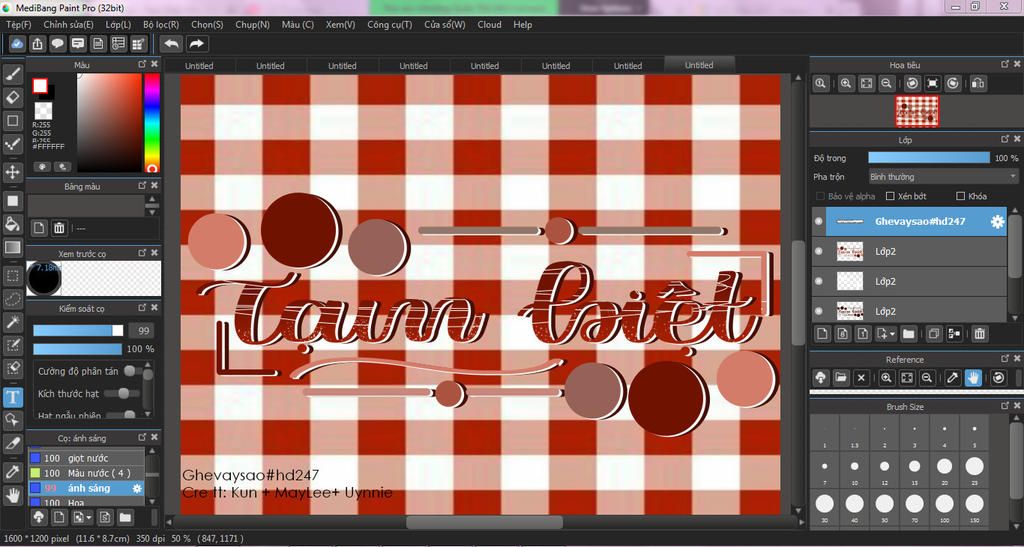
Task: Toggle visibility of Ghevaysao#hd247 layer
Action: pyautogui.click(x=819, y=221)
